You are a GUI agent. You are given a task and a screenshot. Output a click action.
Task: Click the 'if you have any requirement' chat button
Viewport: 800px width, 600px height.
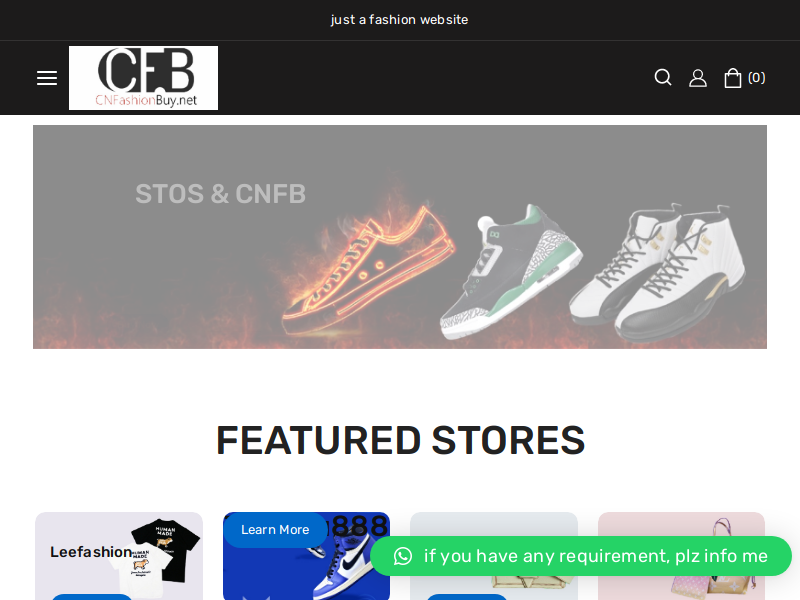pos(581,556)
